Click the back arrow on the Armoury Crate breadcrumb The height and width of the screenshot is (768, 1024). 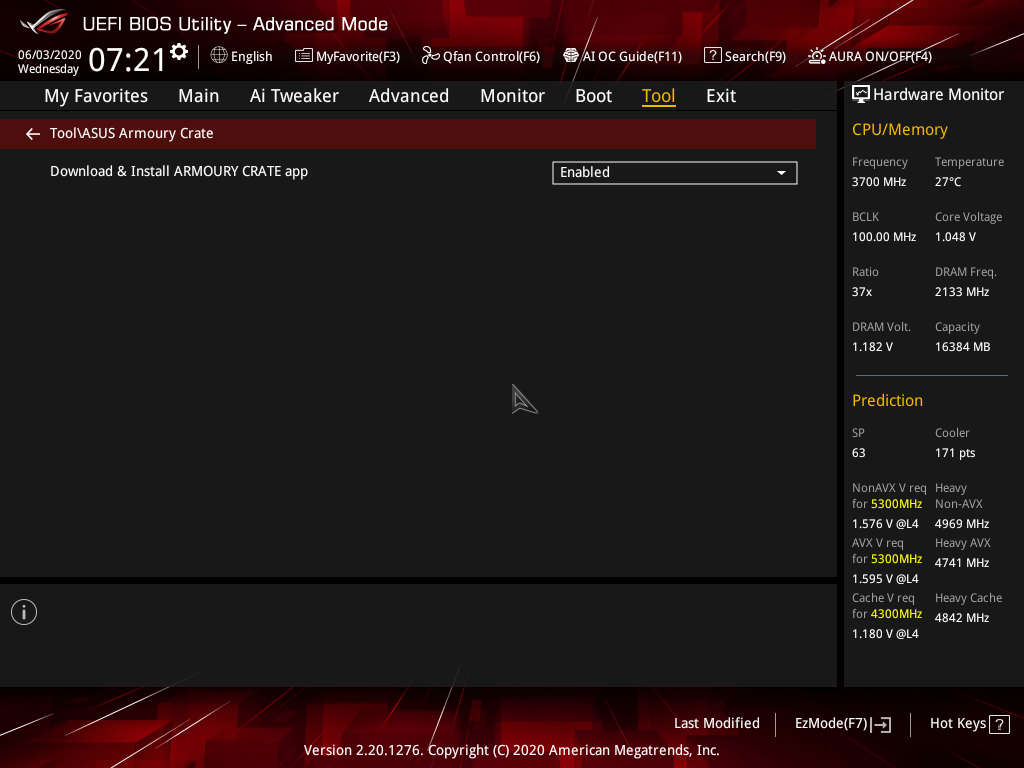pos(32,133)
